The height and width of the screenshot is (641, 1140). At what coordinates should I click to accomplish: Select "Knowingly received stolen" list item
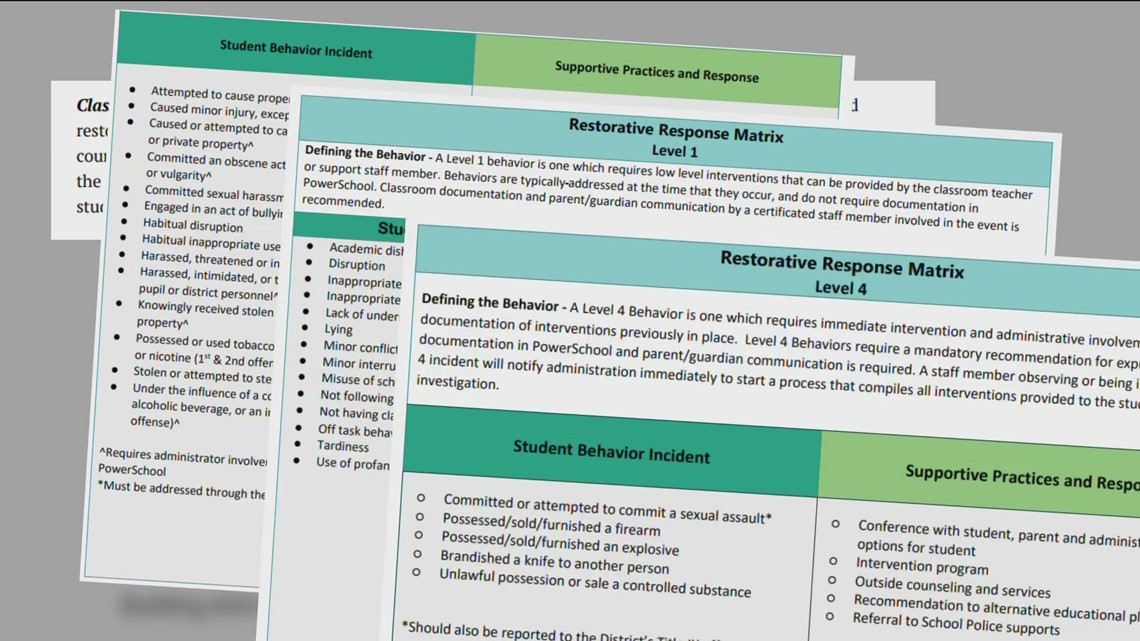205,314
